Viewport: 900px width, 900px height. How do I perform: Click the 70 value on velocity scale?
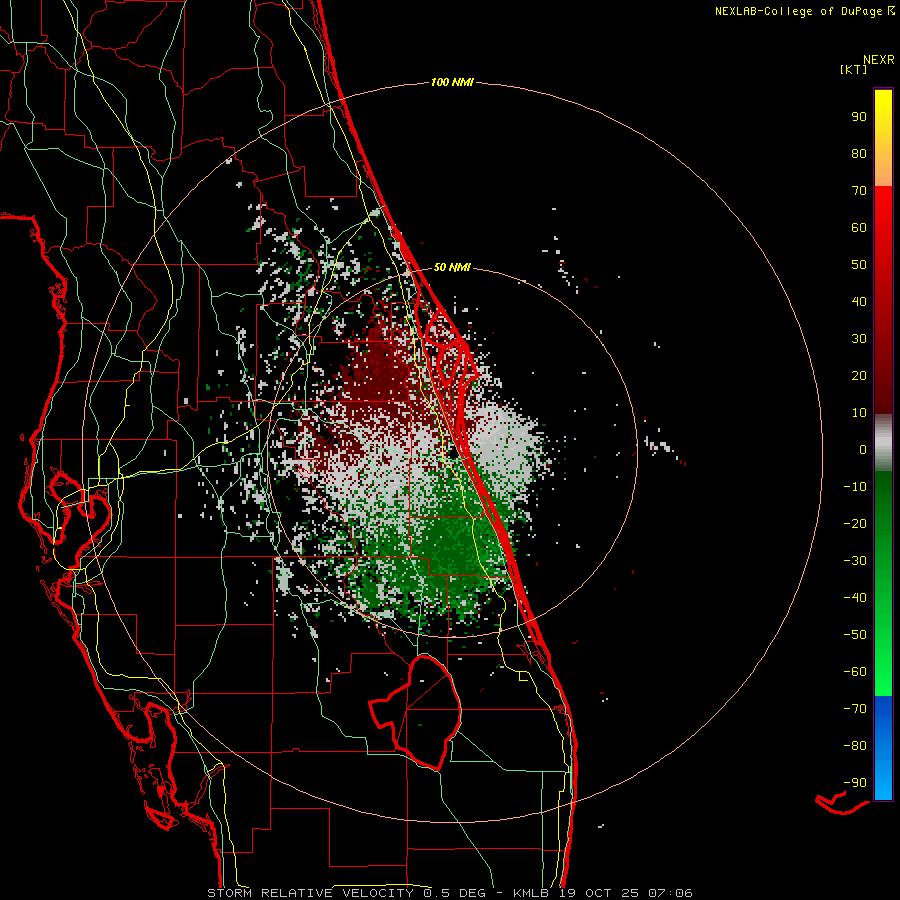(x=859, y=191)
